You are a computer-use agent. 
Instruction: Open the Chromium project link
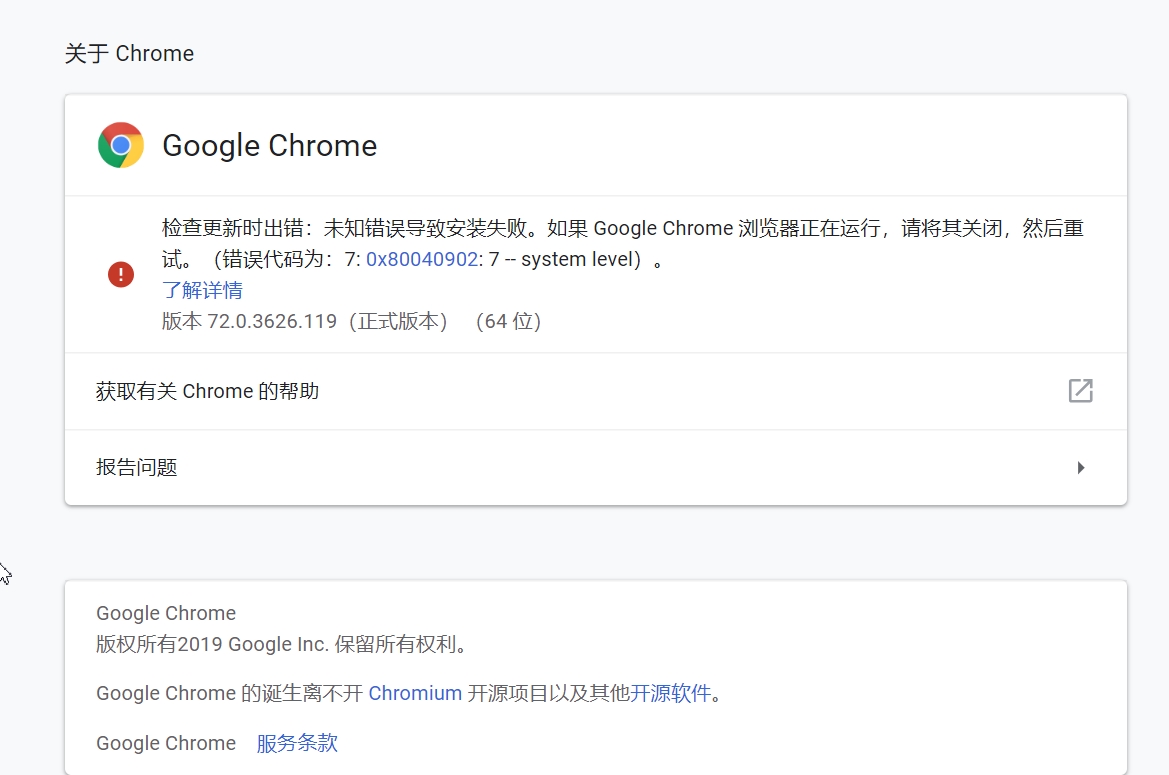[415, 693]
